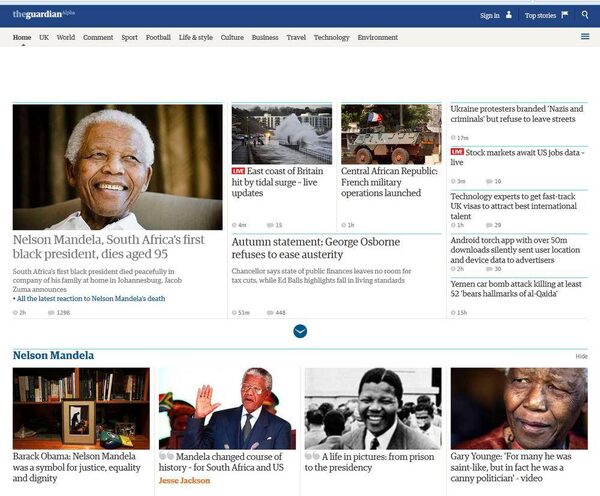The height and width of the screenshot is (496, 600).
Task: Open the Jesse Jackson author link
Action: [x=185, y=481]
